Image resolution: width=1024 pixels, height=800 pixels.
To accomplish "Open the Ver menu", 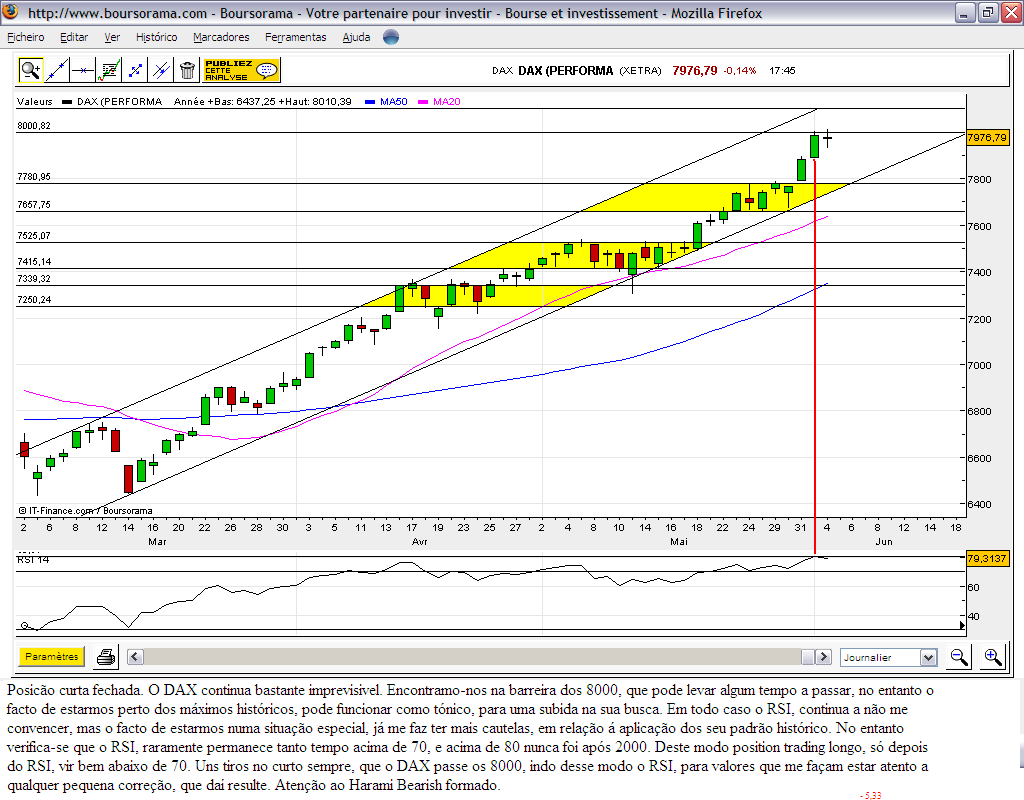I will (112, 37).
